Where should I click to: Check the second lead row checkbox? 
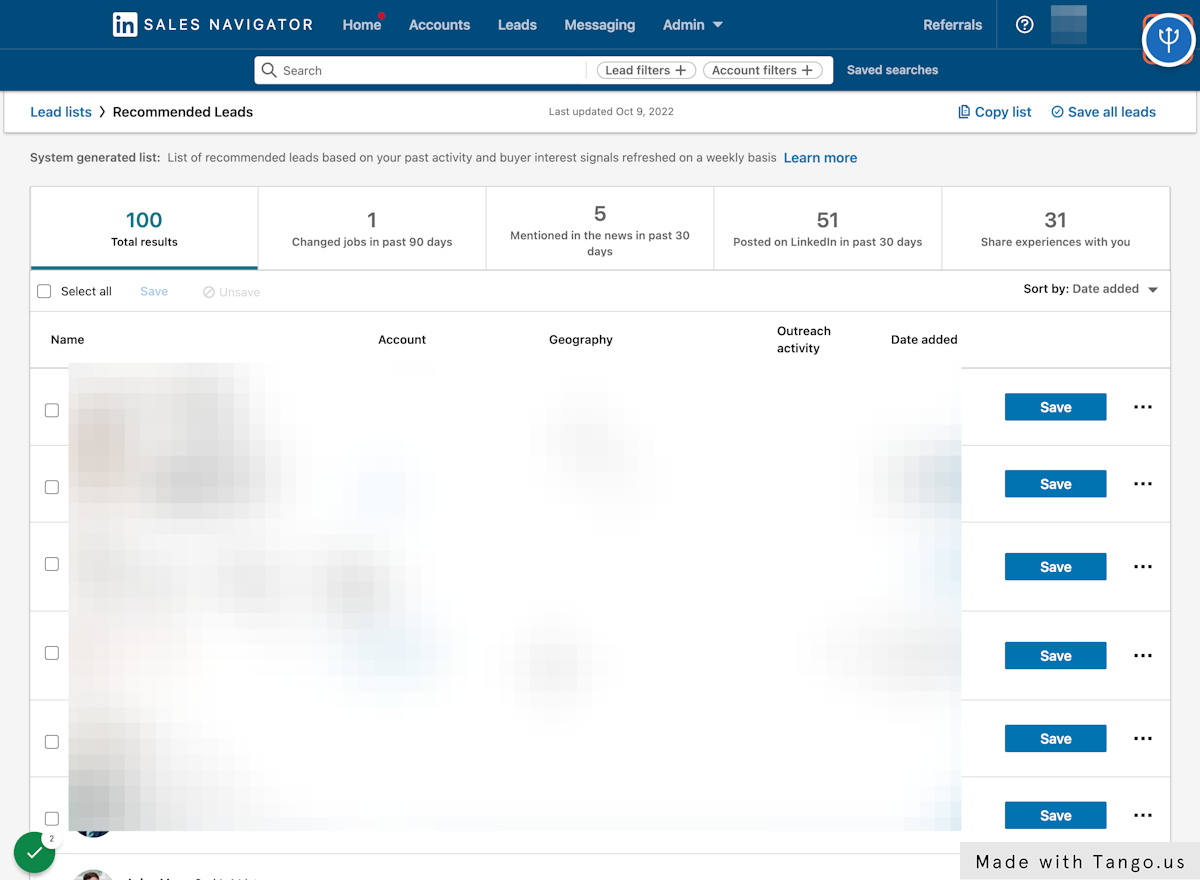coord(52,487)
